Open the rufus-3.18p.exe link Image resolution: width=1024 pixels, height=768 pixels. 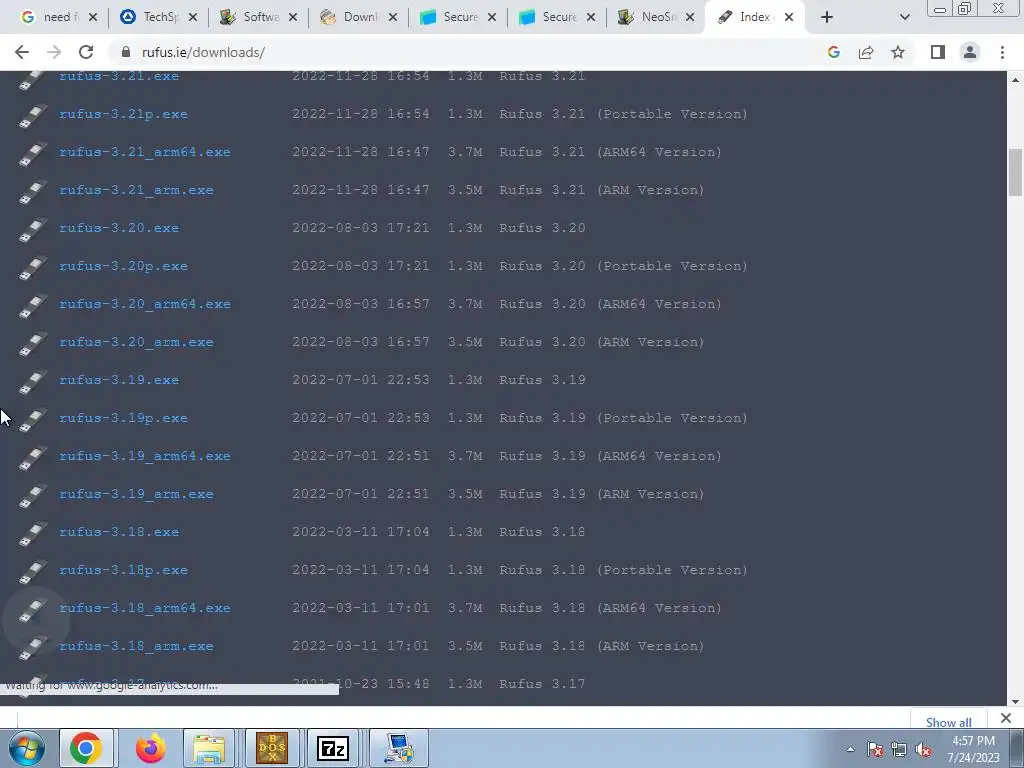point(123,569)
